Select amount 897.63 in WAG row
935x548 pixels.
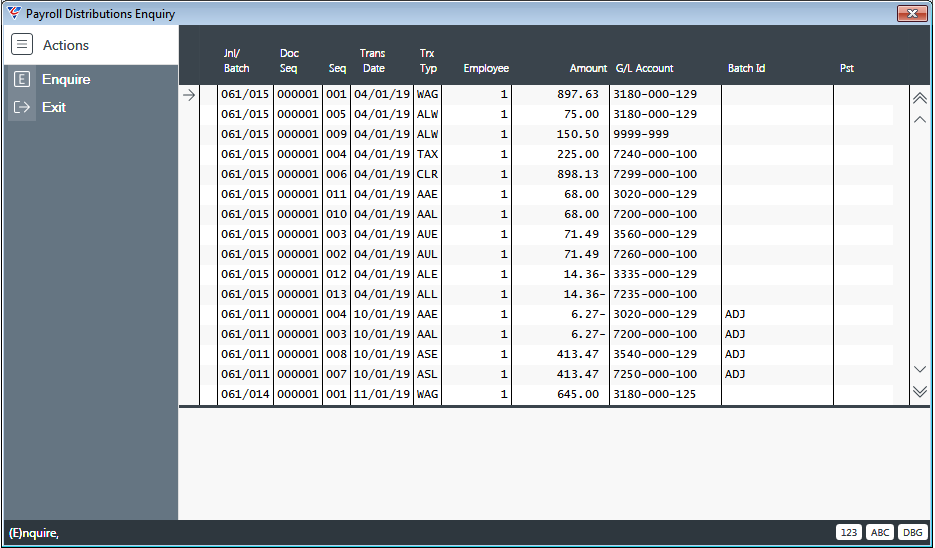point(578,94)
